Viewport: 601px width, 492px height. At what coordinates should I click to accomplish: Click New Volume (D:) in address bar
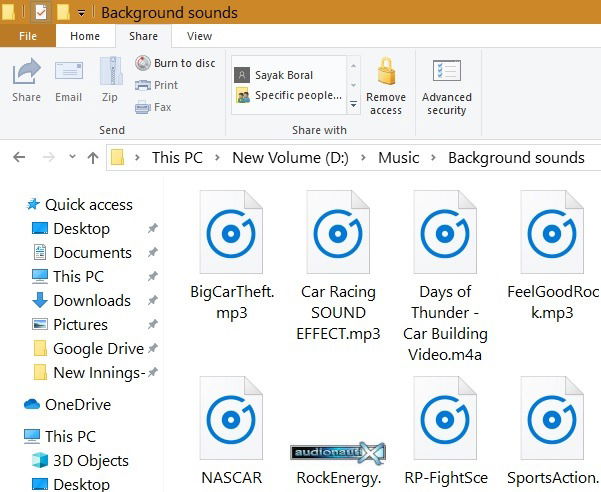pos(291,157)
